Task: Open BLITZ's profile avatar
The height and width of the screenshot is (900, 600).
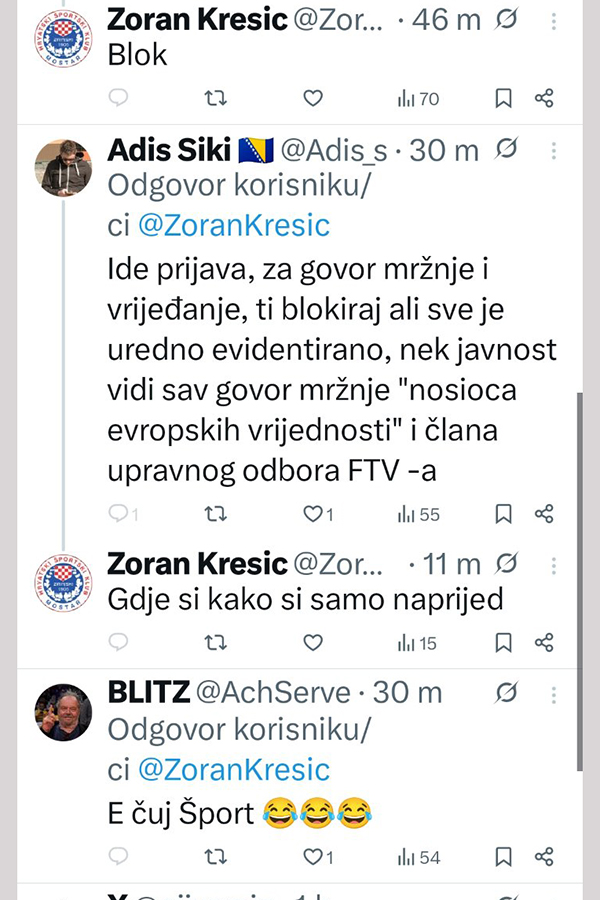Action: click(x=66, y=712)
